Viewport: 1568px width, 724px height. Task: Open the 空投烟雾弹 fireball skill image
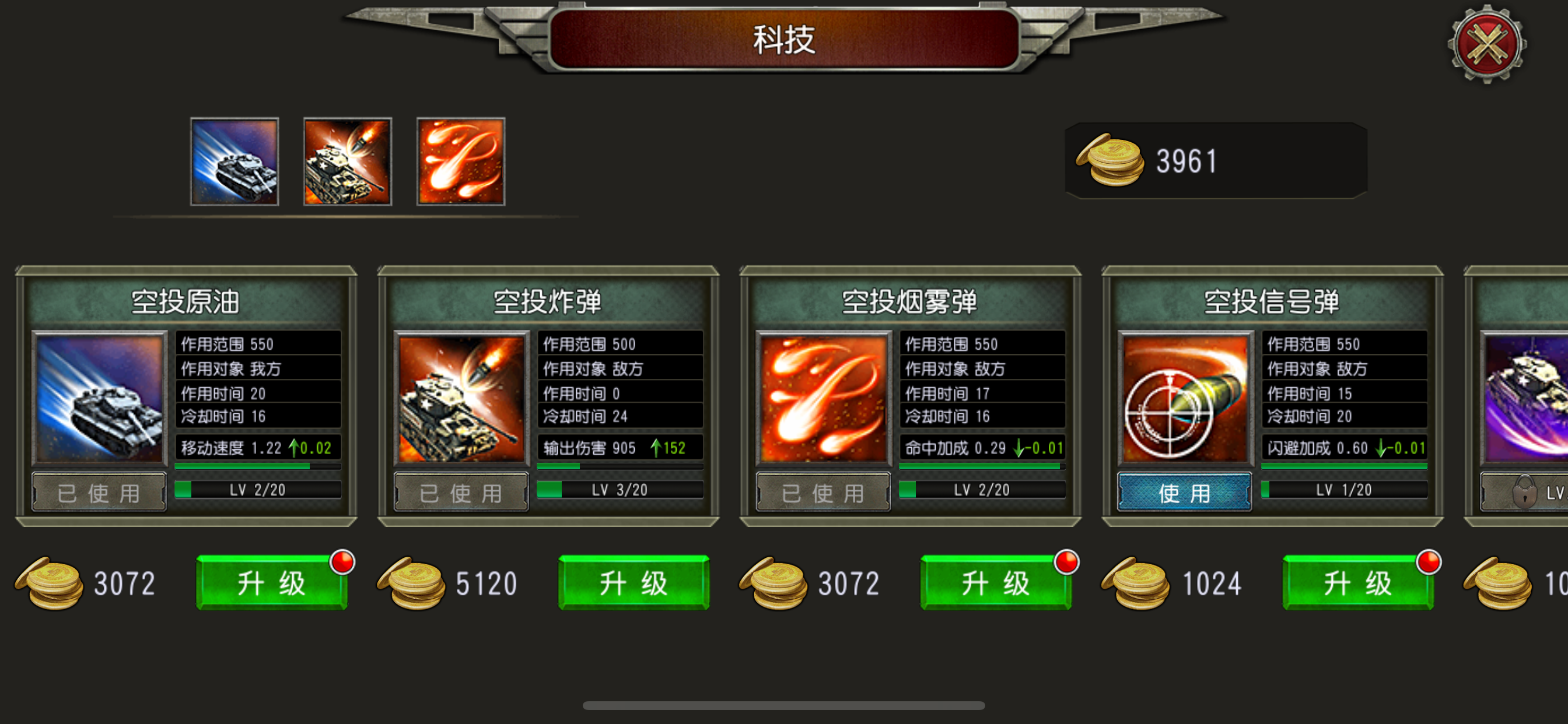point(824,399)
